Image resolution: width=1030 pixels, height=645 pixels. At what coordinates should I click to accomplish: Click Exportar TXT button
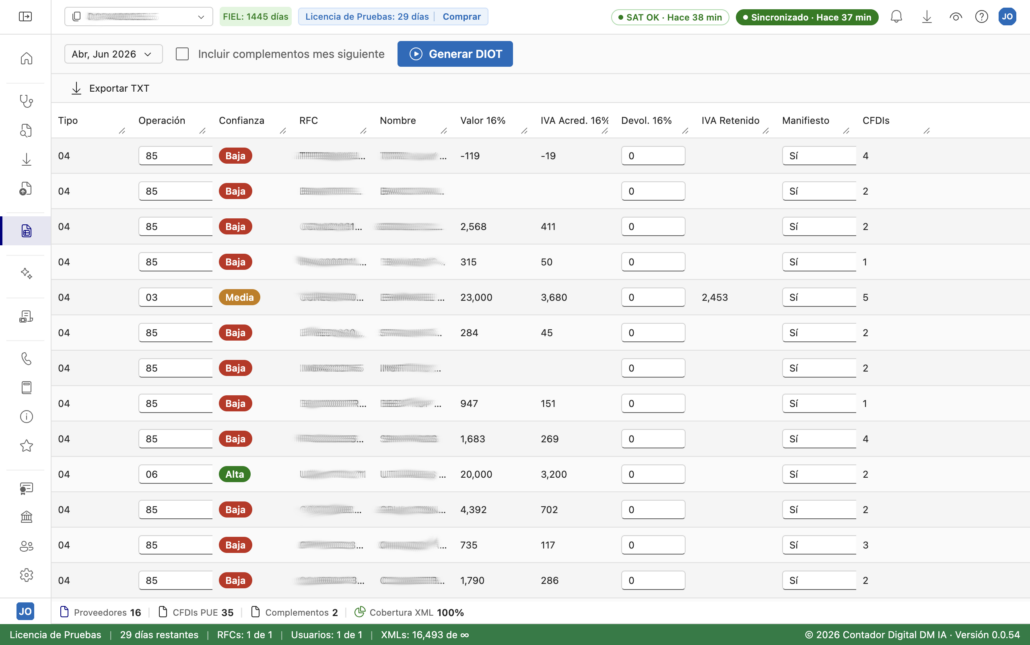(110, 88)
